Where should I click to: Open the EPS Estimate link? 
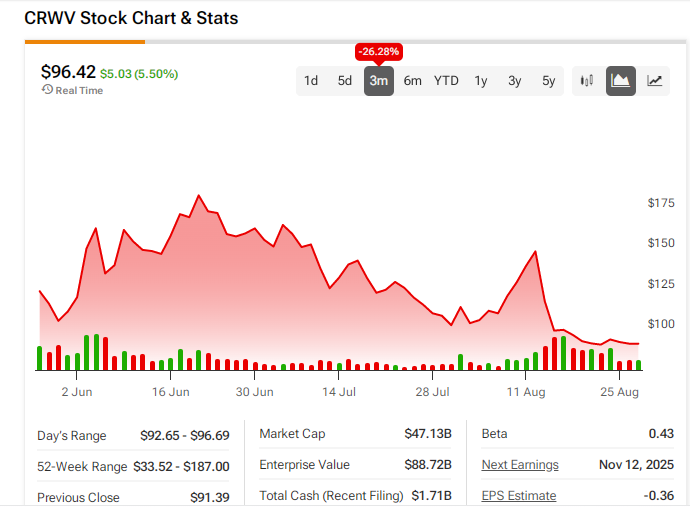519,496
